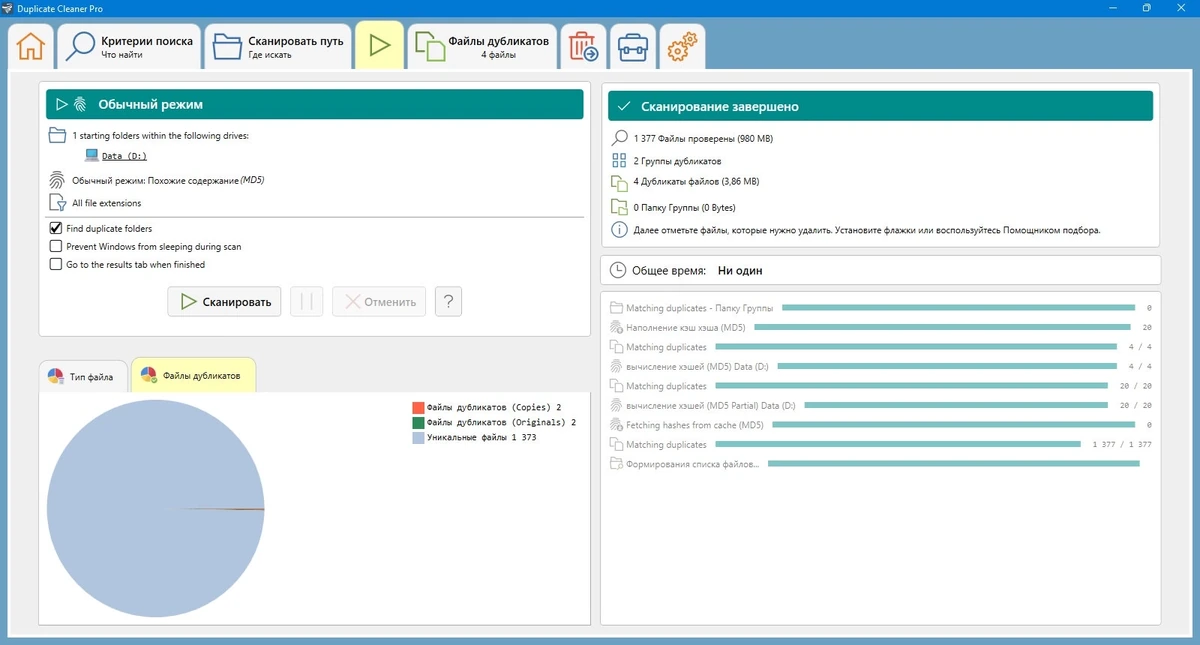Switch chart to Тип файла tab
The image size is (1200, 645).
84,377
